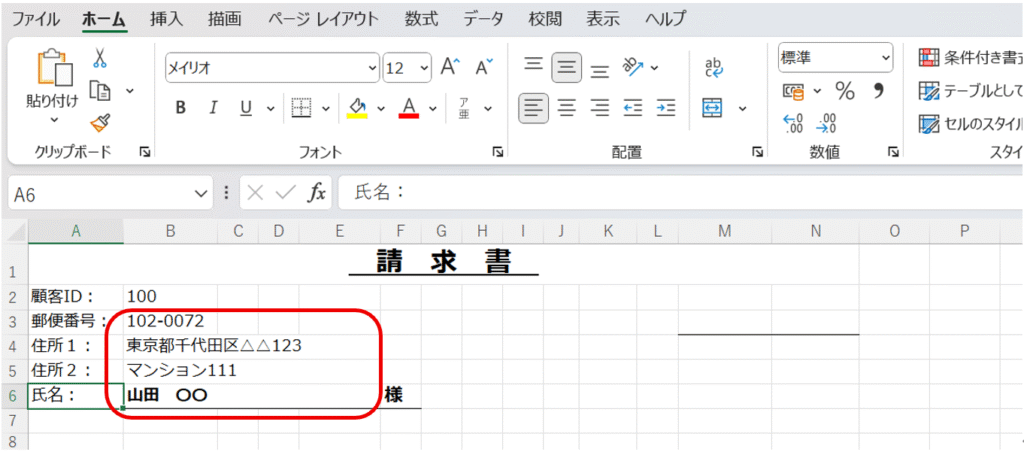Open the font name メイリオ dropdown
1024x452 pixels.
pos(372,67)
